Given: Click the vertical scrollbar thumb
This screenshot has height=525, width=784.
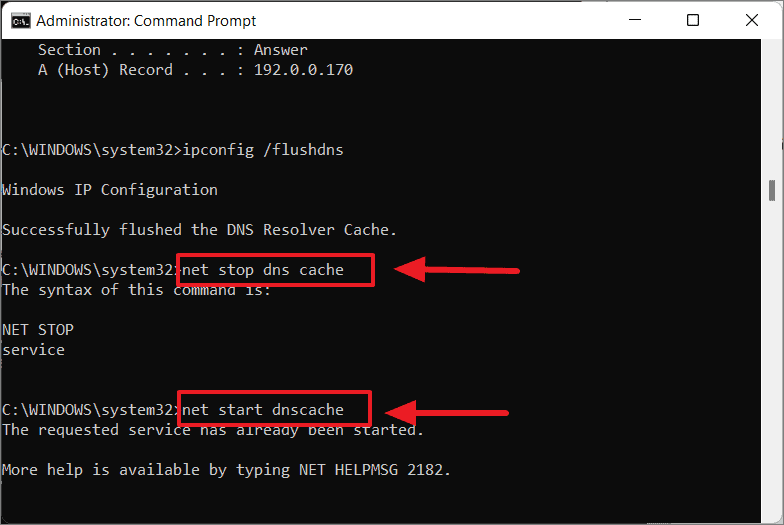Looking at the screenshot, I should 771,190.
